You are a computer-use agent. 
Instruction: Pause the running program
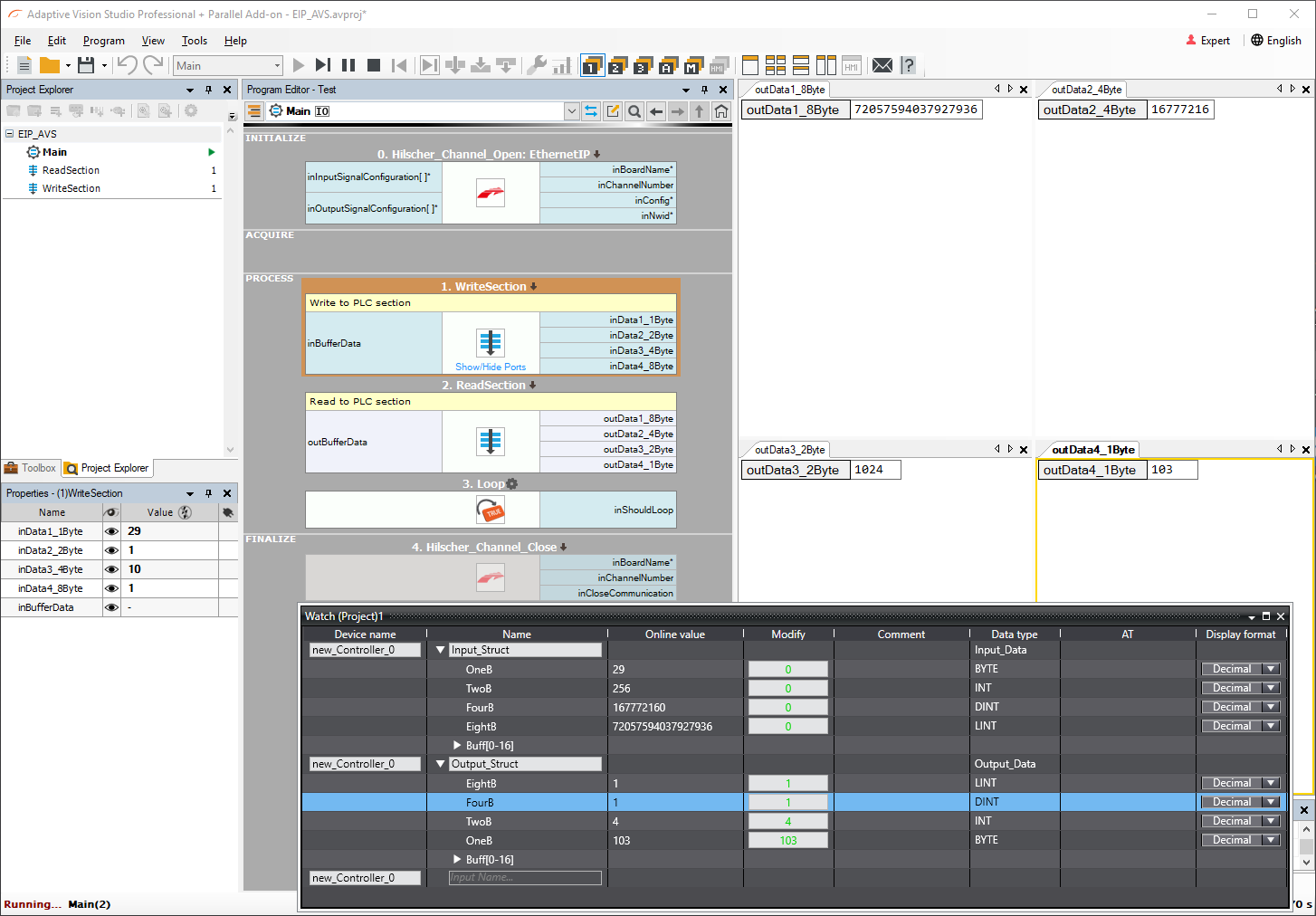point(348,65)
